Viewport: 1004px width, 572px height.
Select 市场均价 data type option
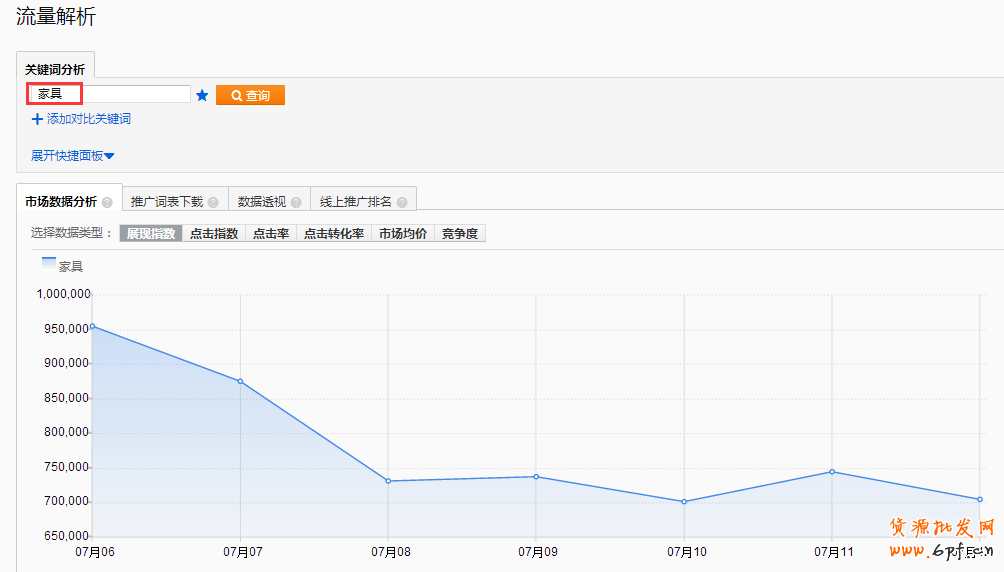pyautogui.click(x=403, y=234)
